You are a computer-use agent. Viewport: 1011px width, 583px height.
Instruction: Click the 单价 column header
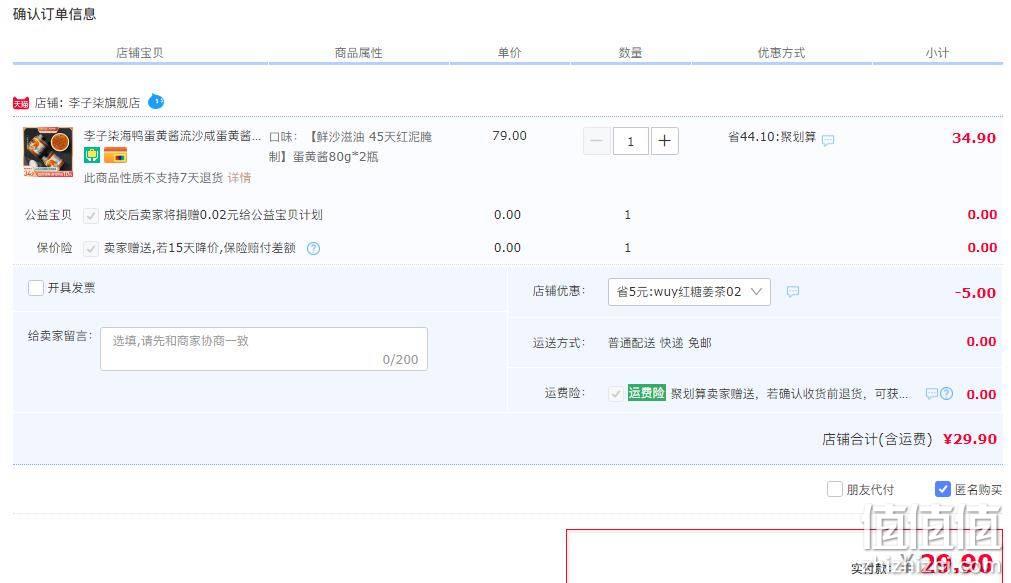pyautogui.click(x=509, y=53)
